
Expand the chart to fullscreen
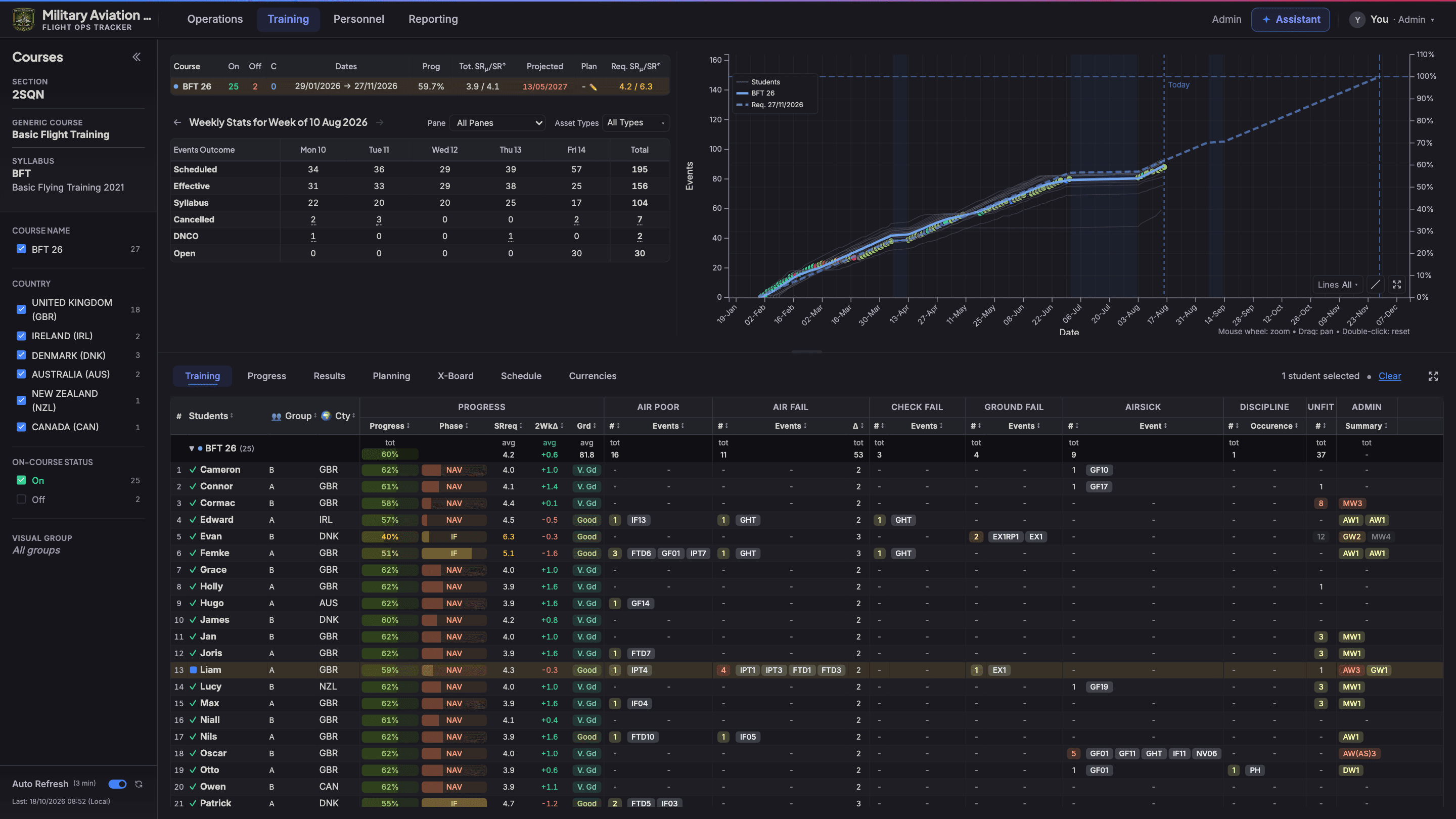1397,284
